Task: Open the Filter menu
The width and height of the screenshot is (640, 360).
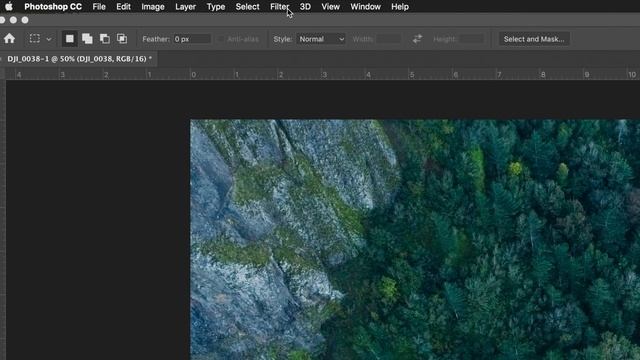Action: [279, 7]
